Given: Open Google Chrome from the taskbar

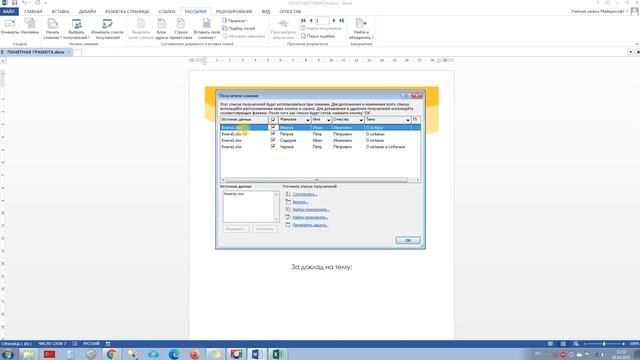Looking at the screenshot, I should coord(111,354).
